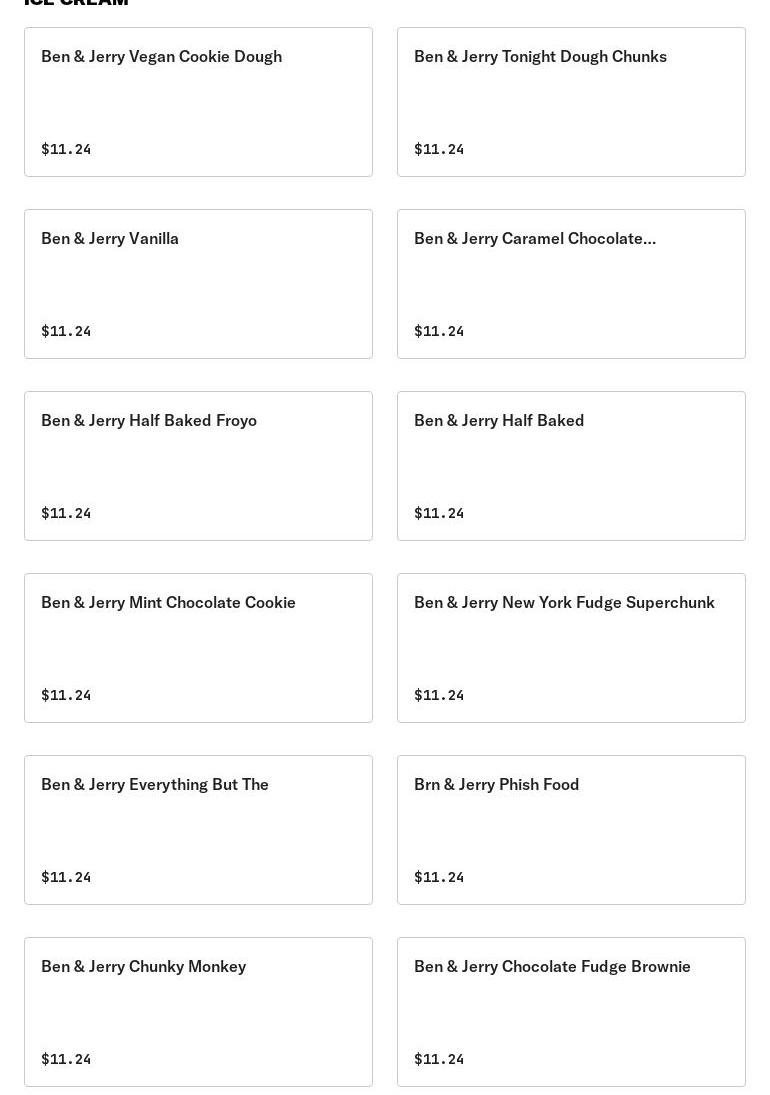Open Ben & Jerry Chocolate Fudge Brownie

pos(571,1012)
